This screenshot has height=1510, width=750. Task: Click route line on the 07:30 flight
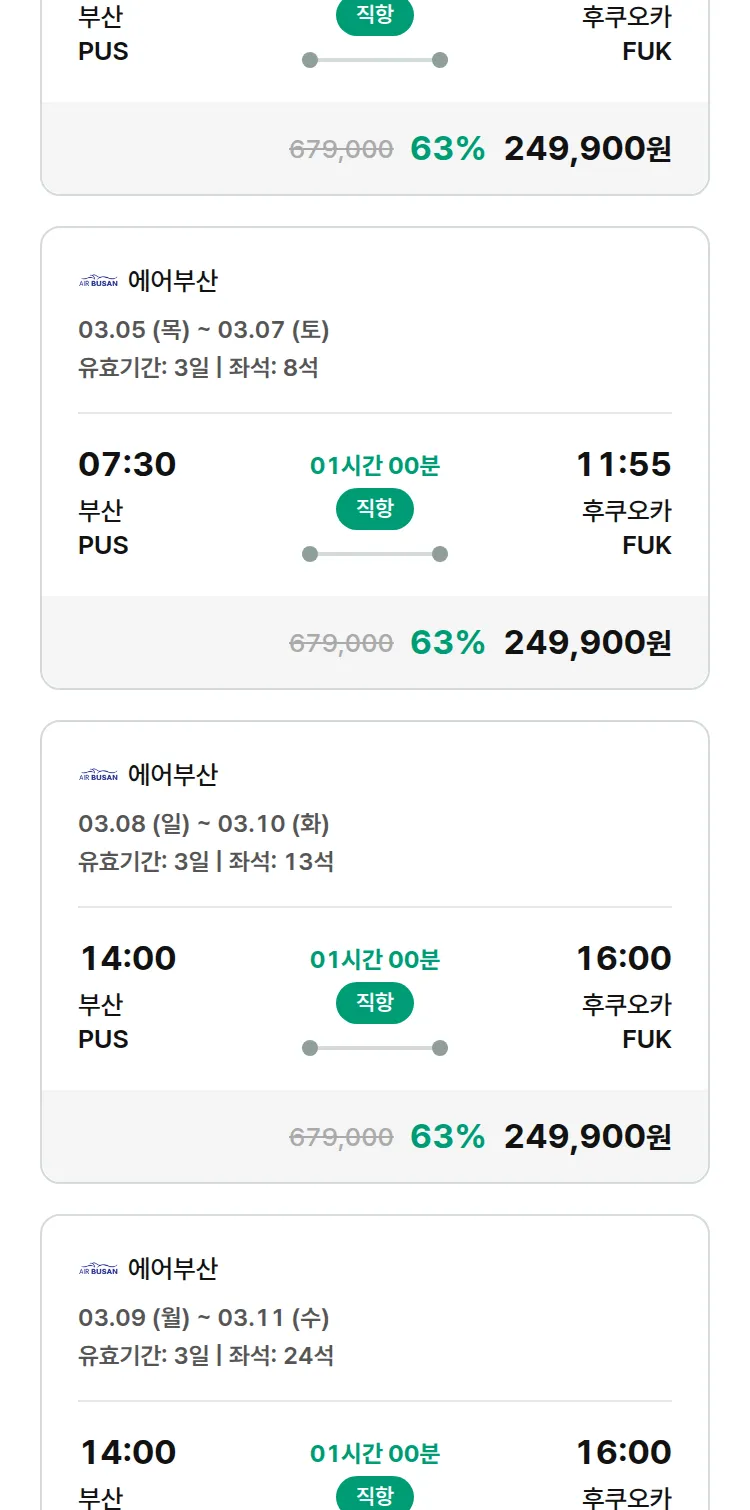[x=375, y=554]
